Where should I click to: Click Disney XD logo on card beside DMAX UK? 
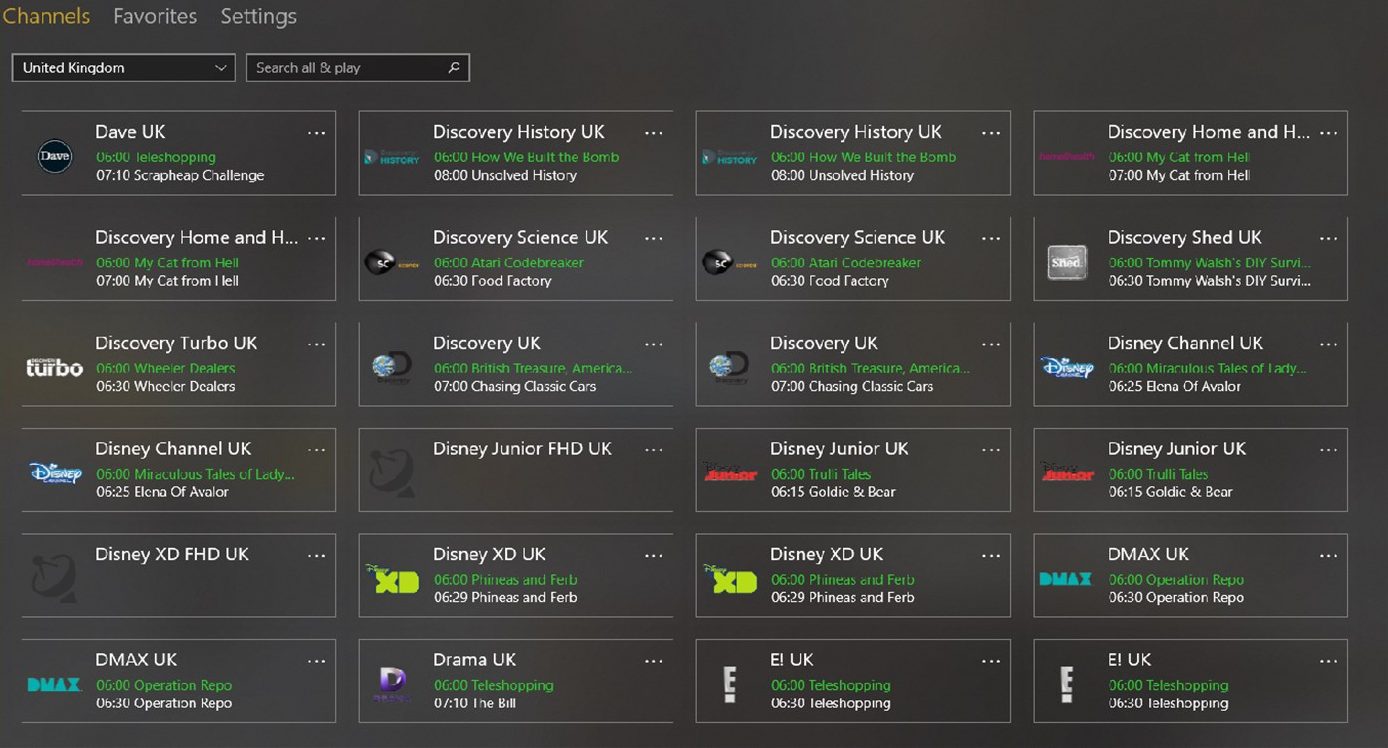tap(728, 579)
